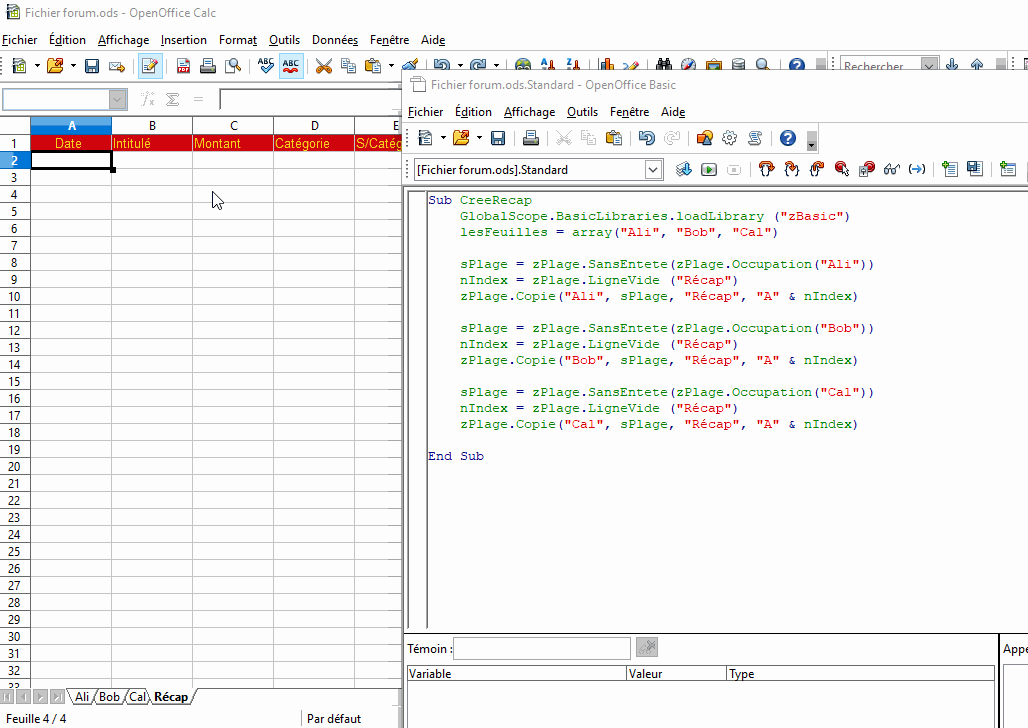This screenshot has width=1028, height=728.
Task: Open Insertion menu in Calc
Action: pos(184,40)
